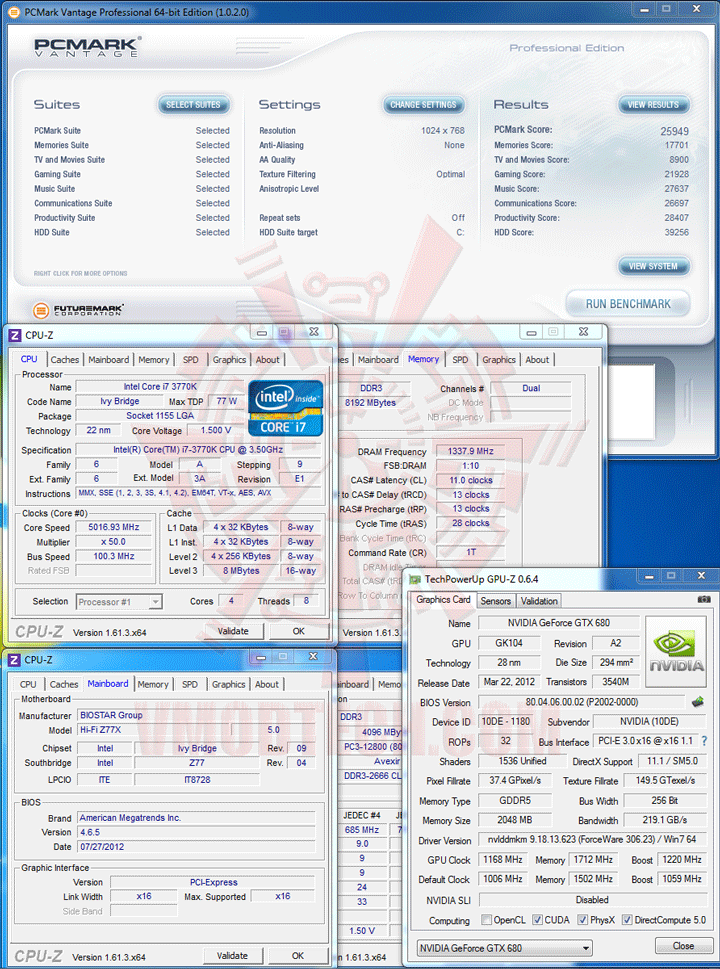Click the VIEW RESULTS button
This screenshot has width=720, height=969.
653,104
